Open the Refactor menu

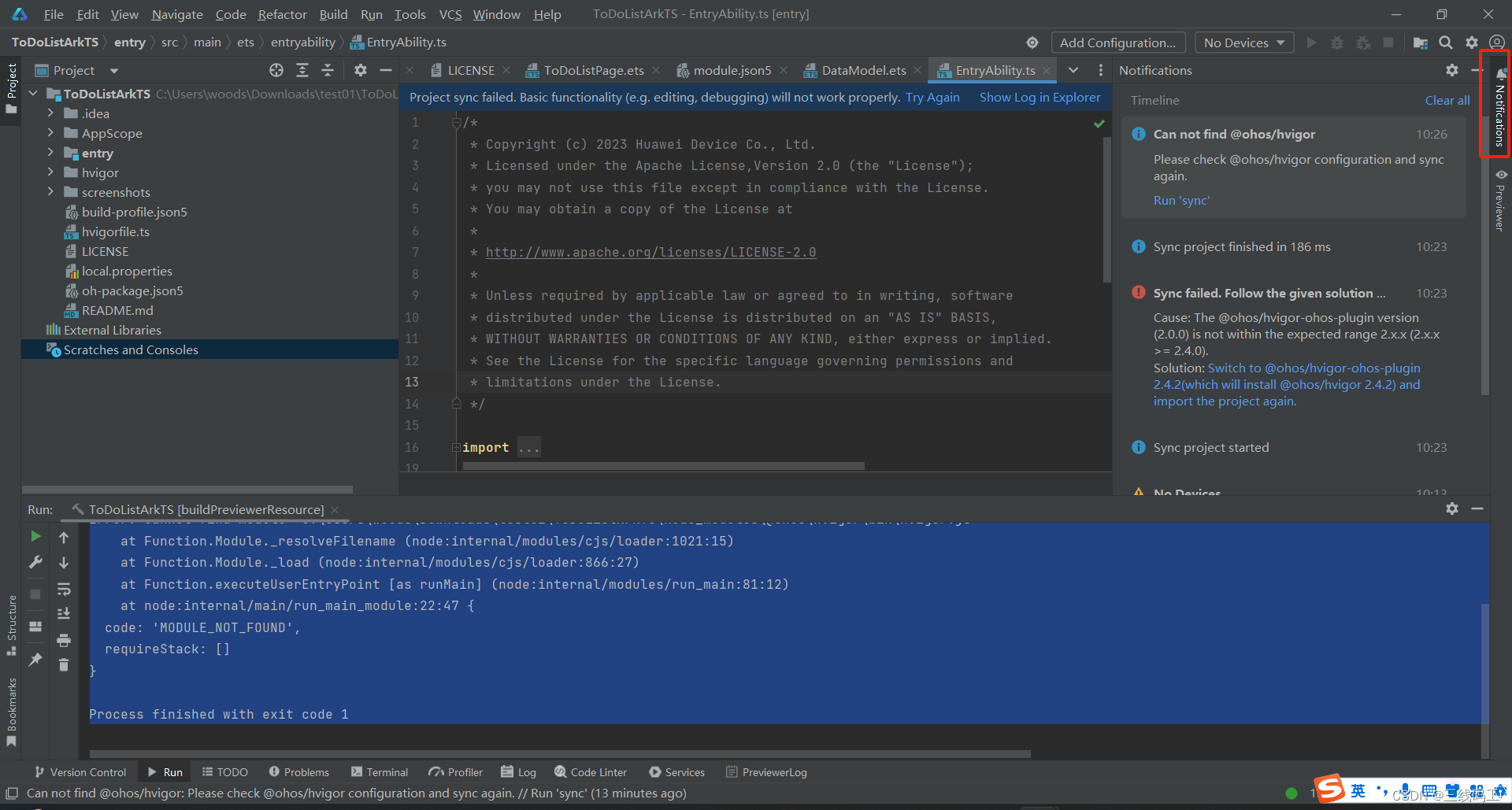[282, 14]
